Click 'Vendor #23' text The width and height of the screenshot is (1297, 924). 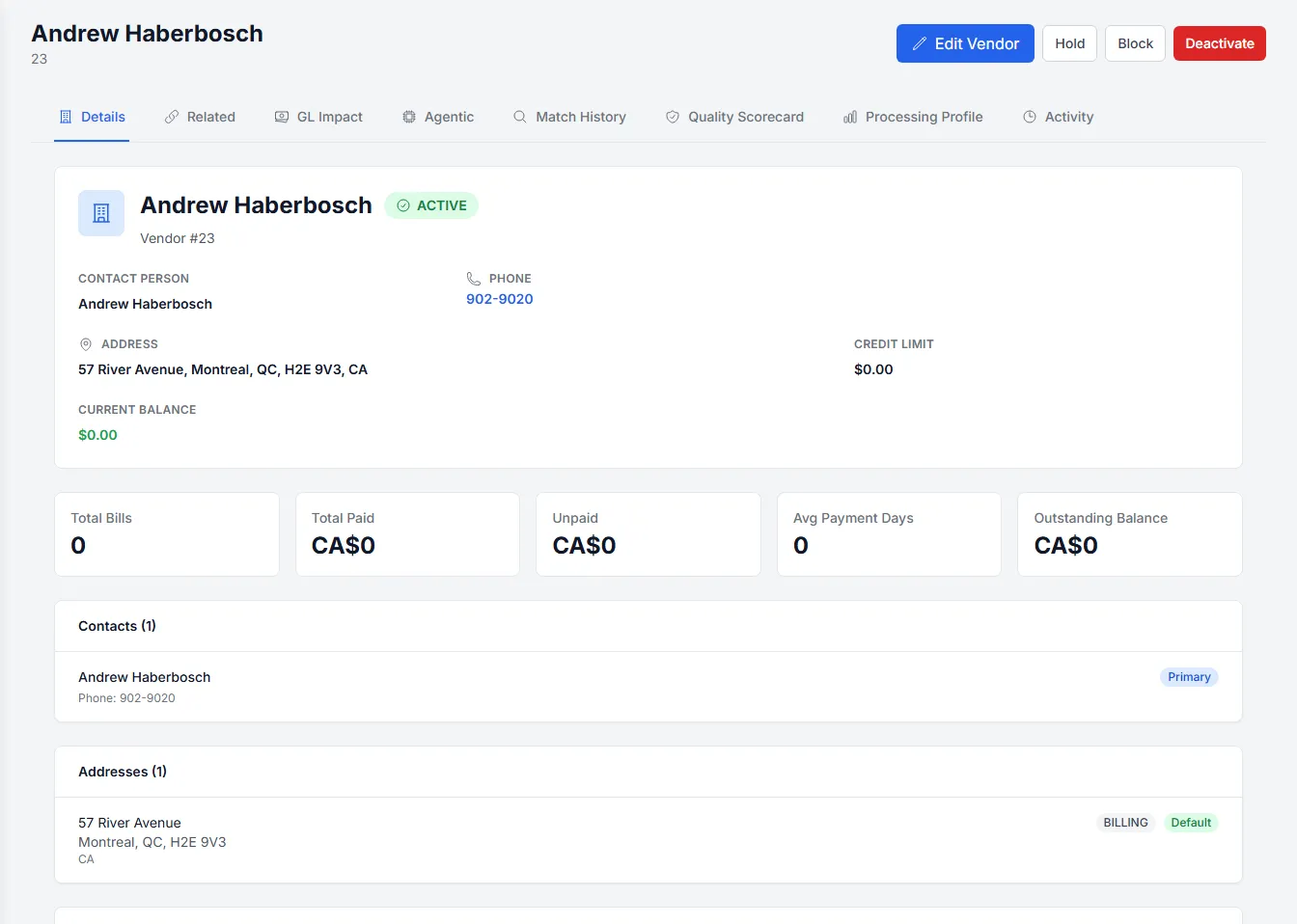pyautogui.click(x=178, y=238)
